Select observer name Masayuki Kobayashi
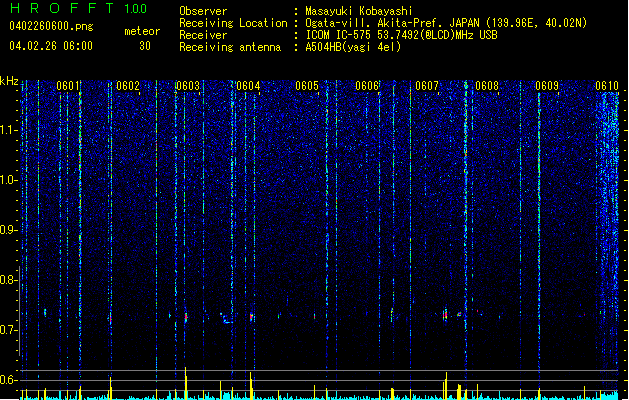Viewport: 629px width, 400px height. (x=359, y=11)
